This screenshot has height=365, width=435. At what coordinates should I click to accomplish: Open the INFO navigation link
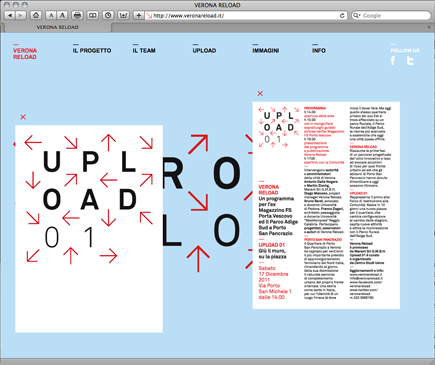pyautogui.click(x=319, y=51)
